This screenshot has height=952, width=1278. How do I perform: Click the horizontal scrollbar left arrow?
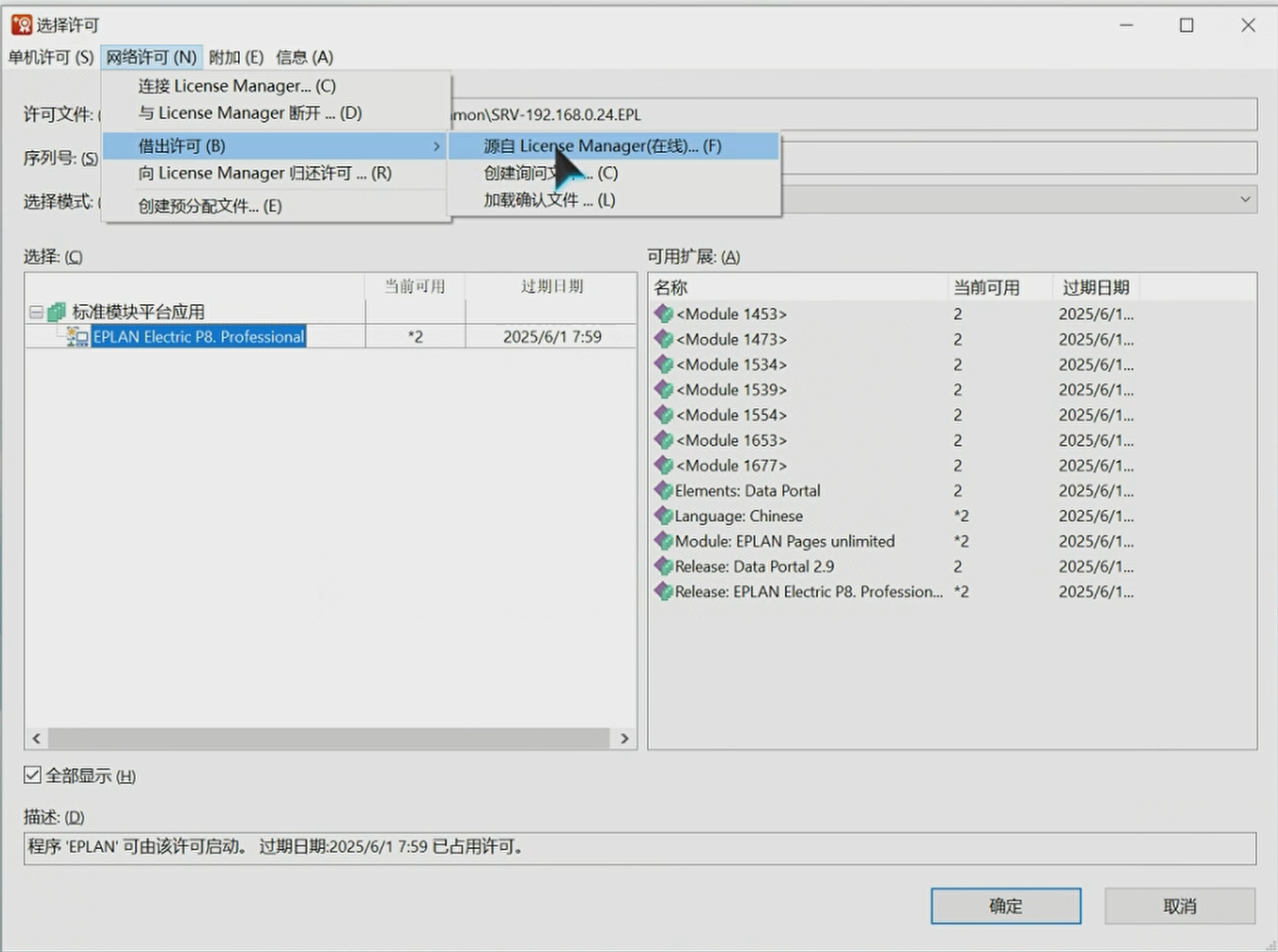pyautogui.click(x=37, y=739)
